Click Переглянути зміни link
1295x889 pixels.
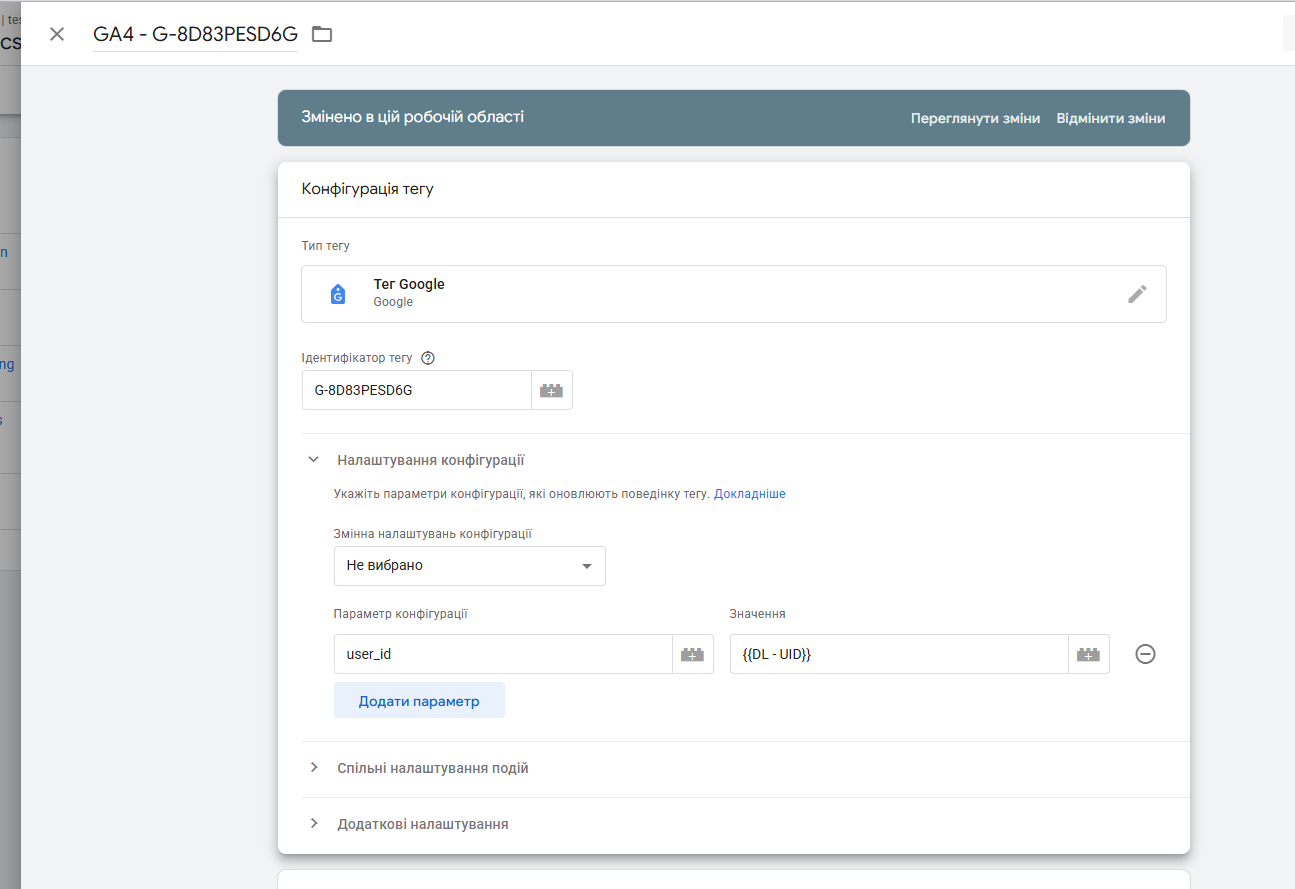pos(975,118)
